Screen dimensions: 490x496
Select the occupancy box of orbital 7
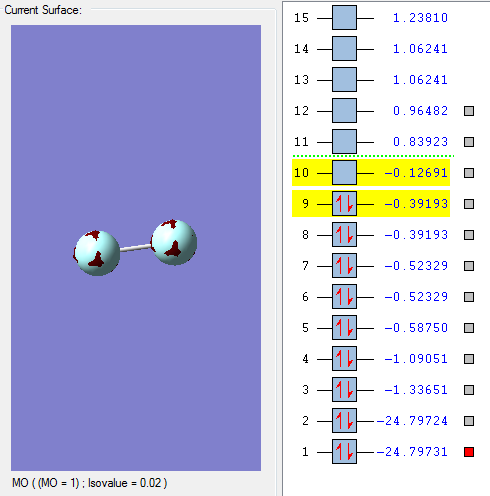(344, 266)
